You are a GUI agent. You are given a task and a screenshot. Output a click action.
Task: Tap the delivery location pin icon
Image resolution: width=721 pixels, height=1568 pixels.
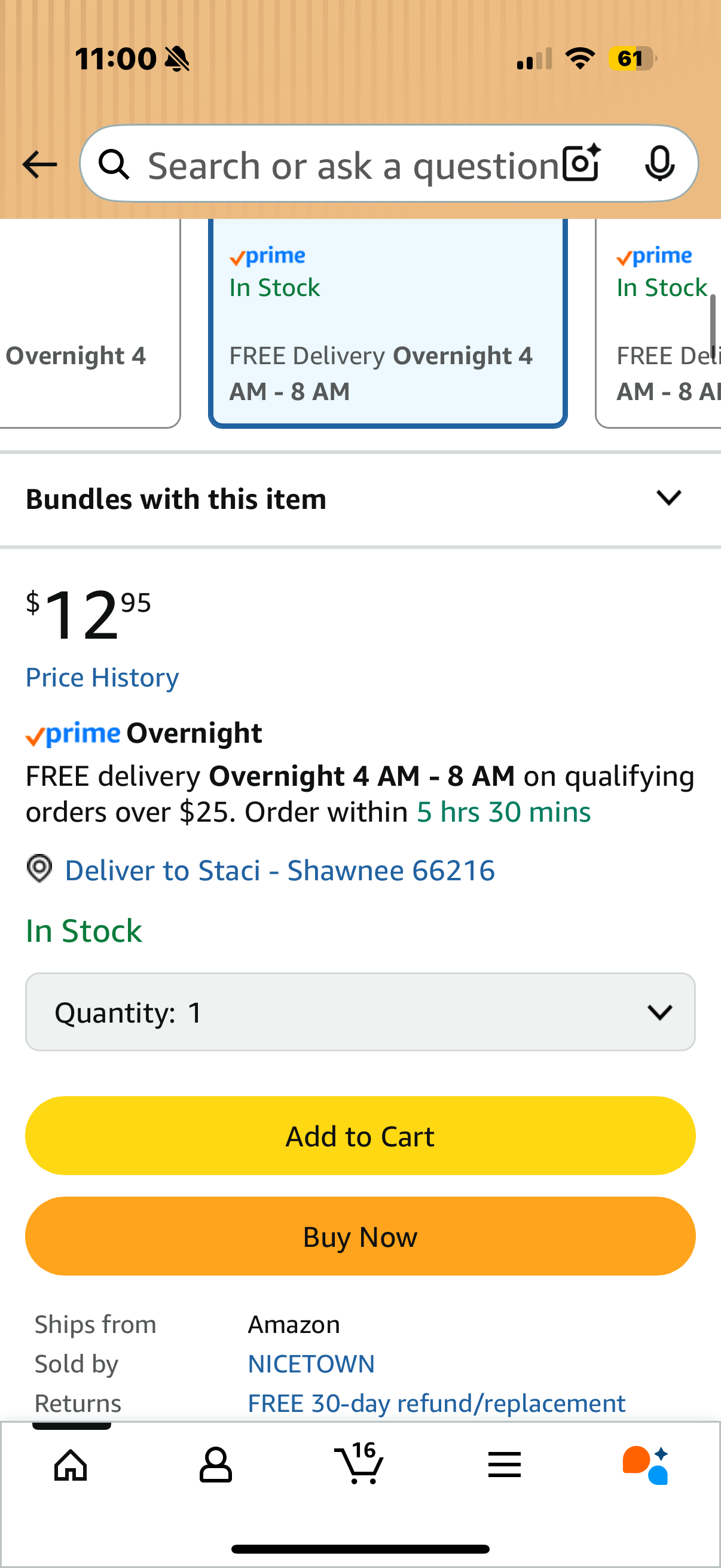point(39,868)
